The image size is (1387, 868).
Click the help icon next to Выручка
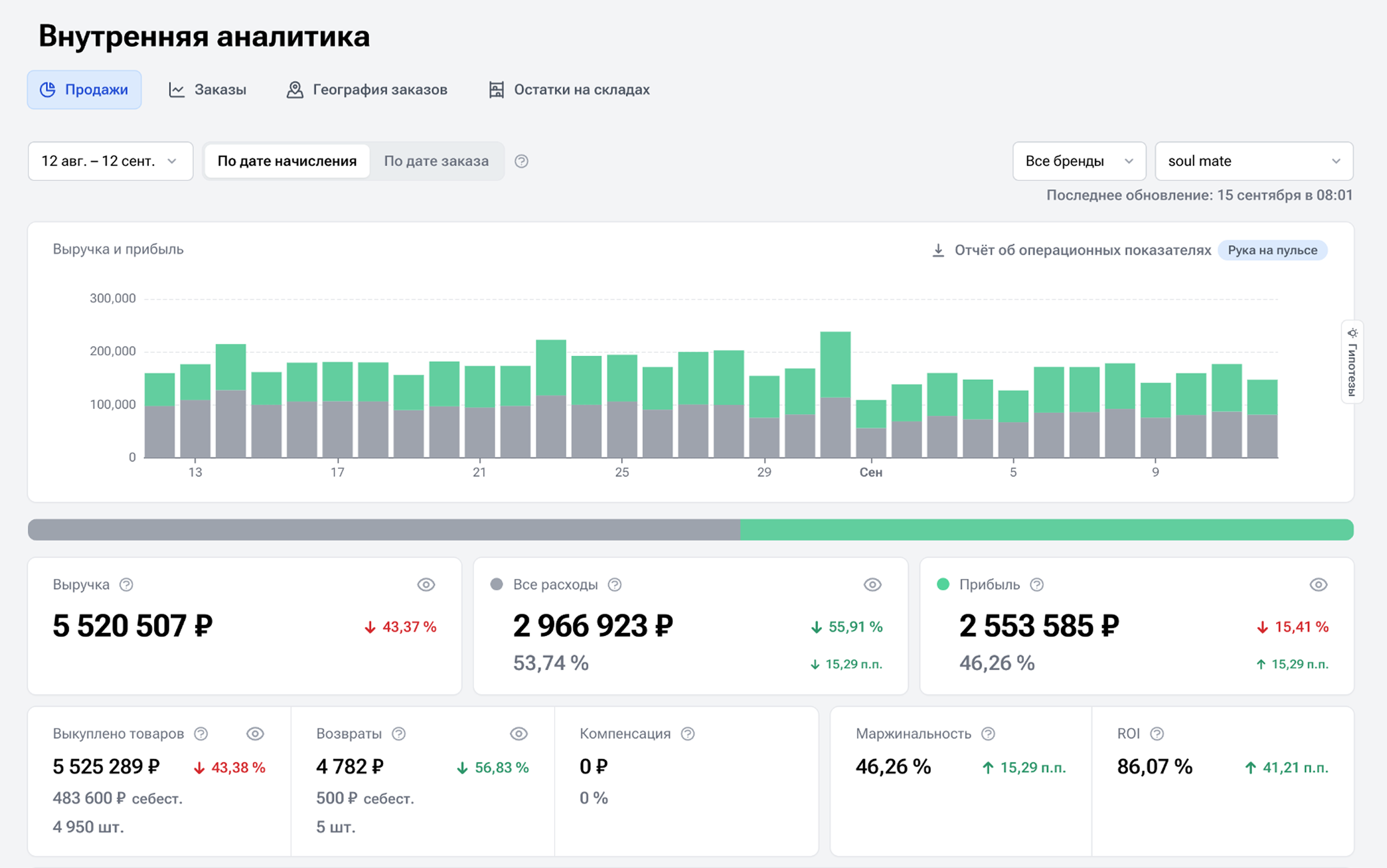point(126,584)
